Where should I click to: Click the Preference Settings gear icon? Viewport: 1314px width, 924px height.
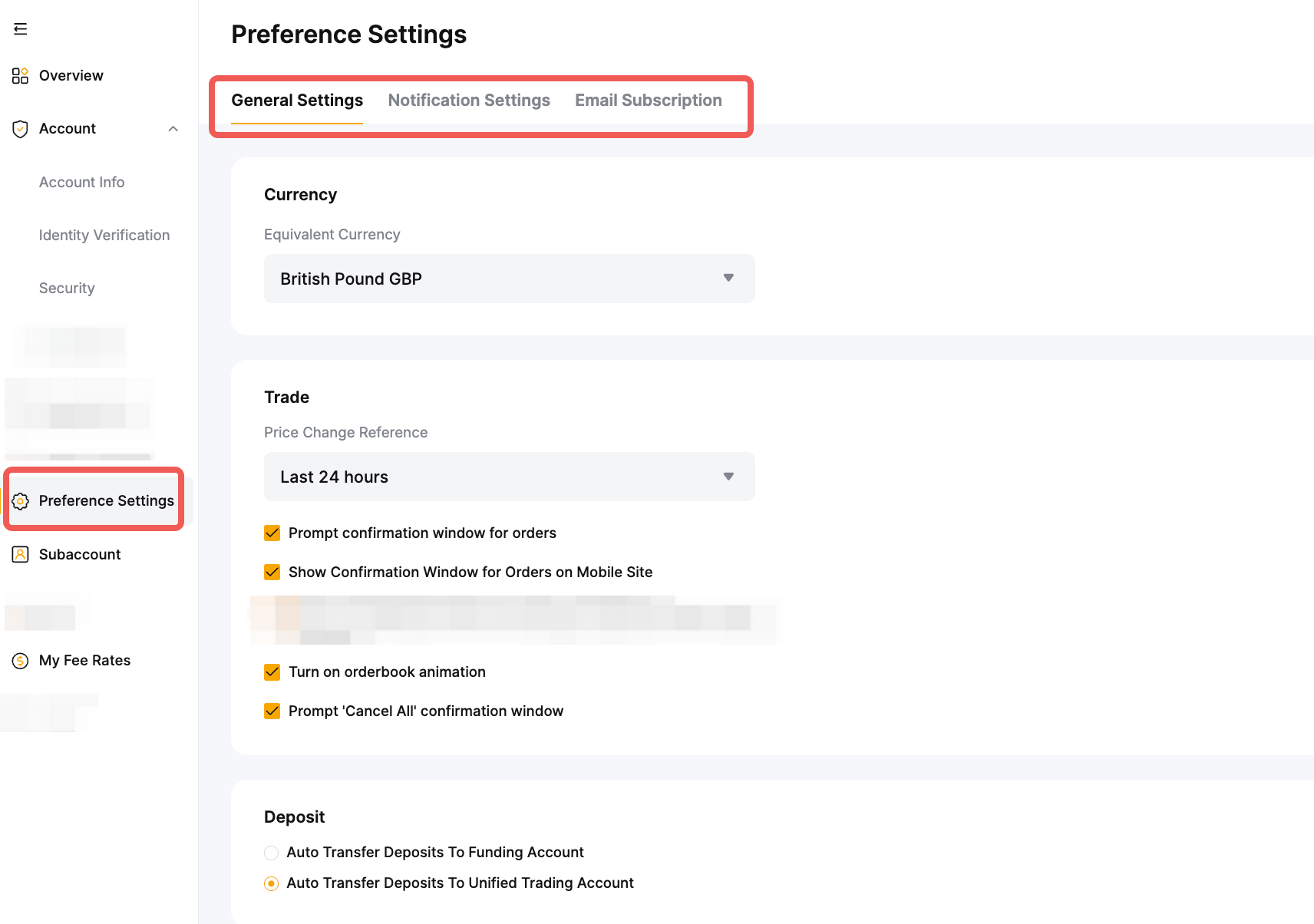(x=21, y=501)
